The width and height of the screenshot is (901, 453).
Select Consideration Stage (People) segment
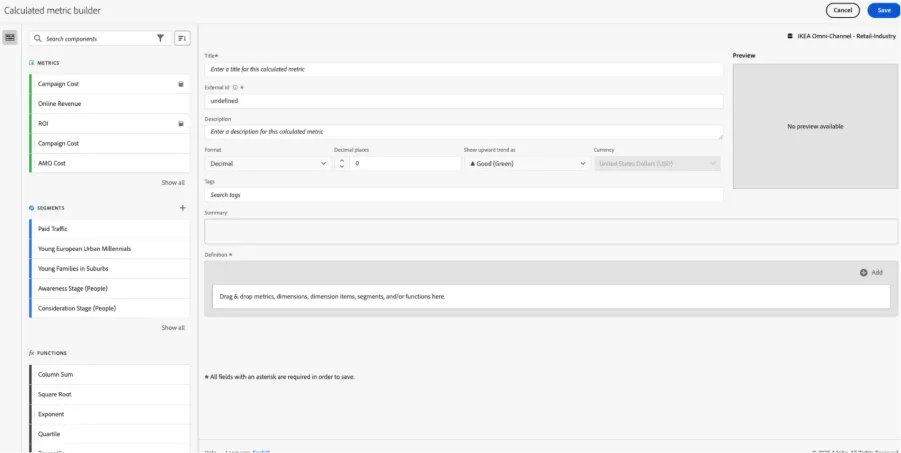109,308
